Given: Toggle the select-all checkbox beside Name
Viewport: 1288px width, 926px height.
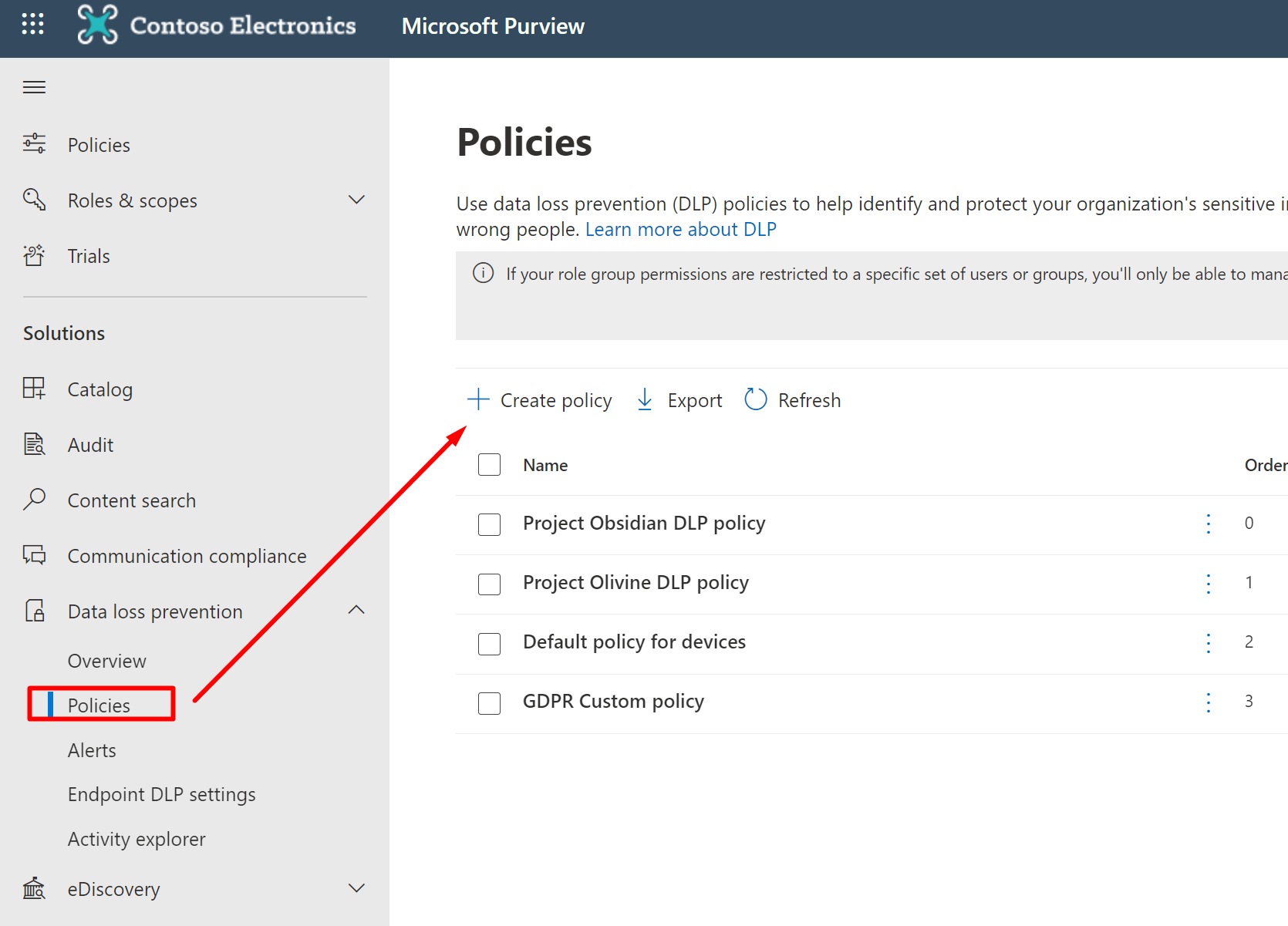Looking at the screenshot, I should [x=489, y=465].
